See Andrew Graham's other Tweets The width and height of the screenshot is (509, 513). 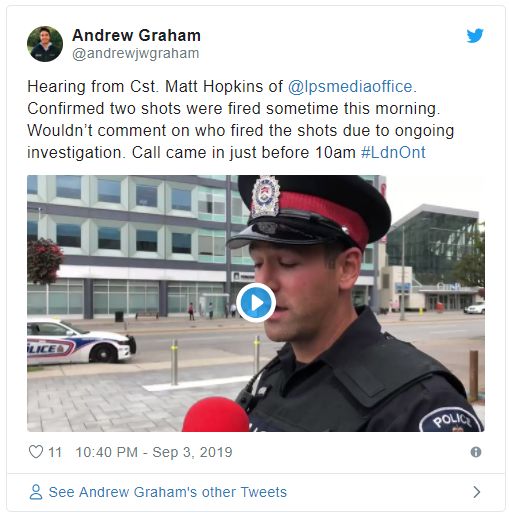tap(168, 492)
